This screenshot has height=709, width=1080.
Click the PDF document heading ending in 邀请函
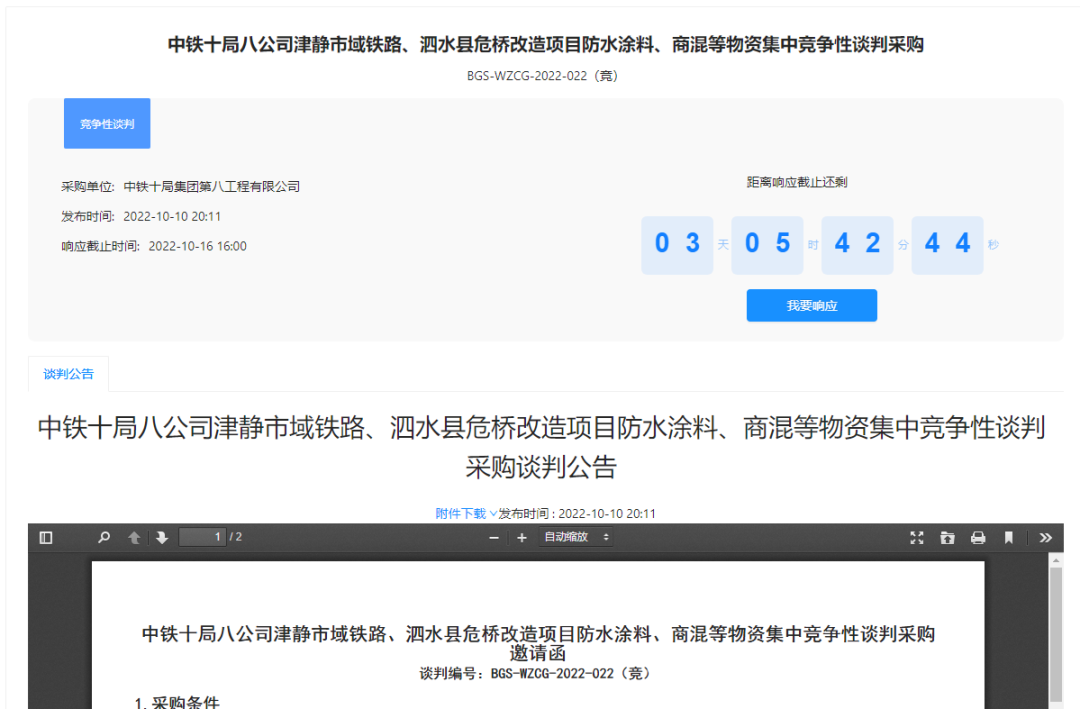(538, 642)
